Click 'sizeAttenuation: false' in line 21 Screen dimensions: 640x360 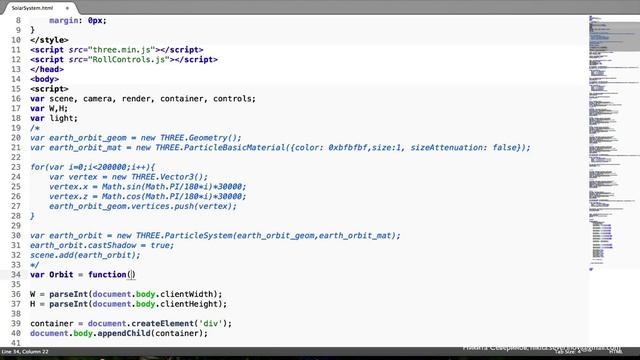click(464, 148)
